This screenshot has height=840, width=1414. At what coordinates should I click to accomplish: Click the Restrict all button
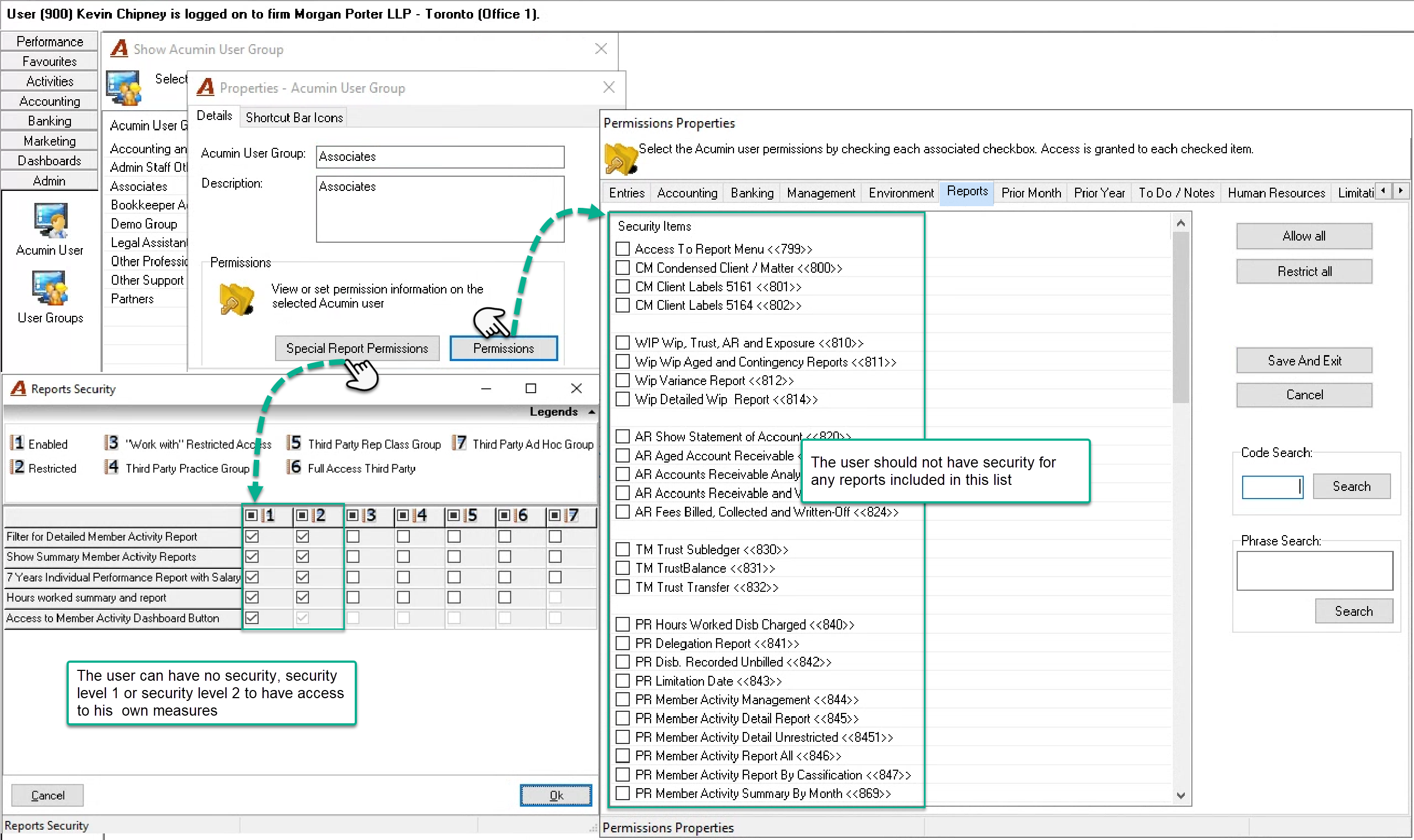click(1304, 271)
